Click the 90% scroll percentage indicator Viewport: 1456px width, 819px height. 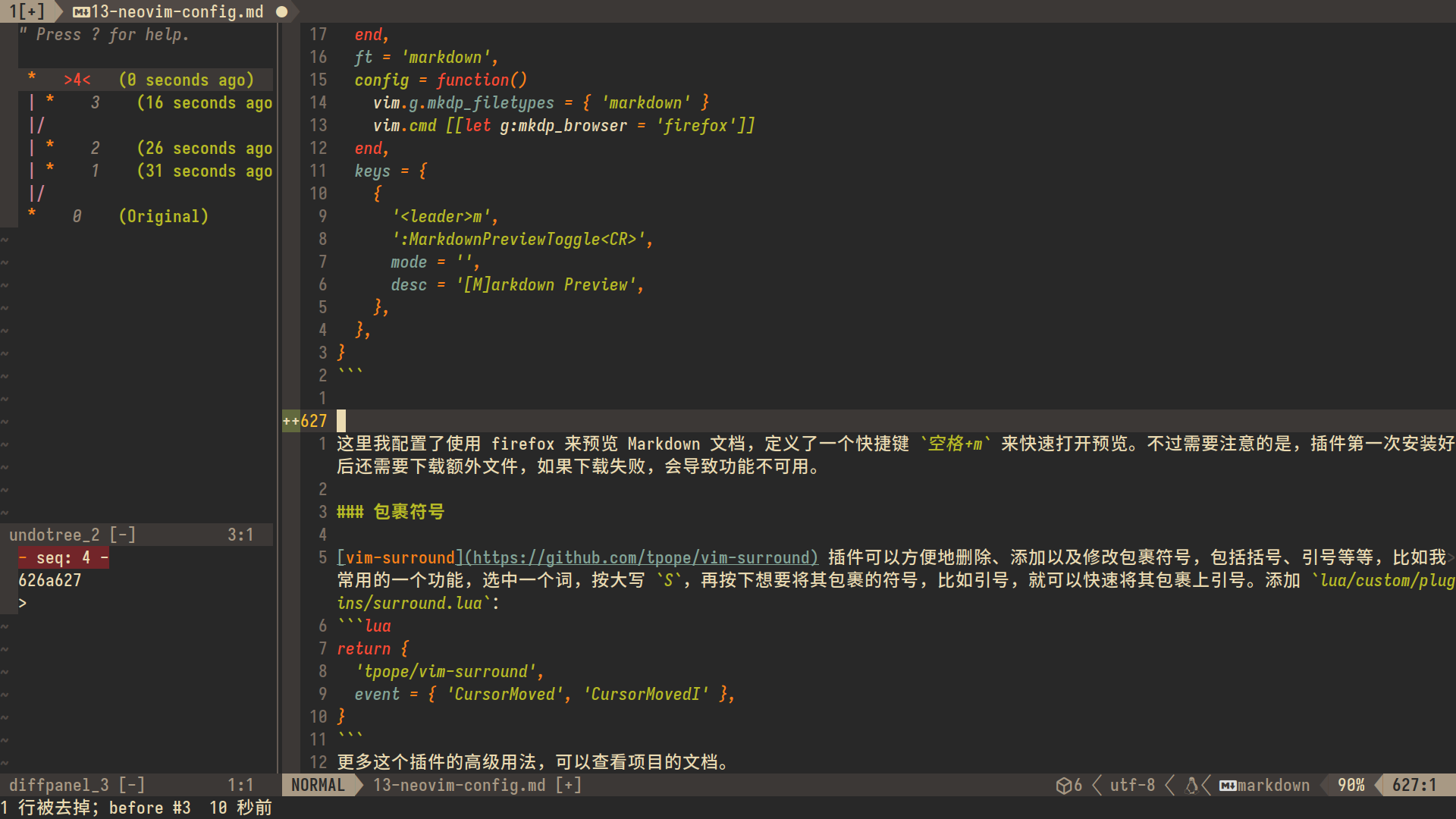tap(1351, 786)
